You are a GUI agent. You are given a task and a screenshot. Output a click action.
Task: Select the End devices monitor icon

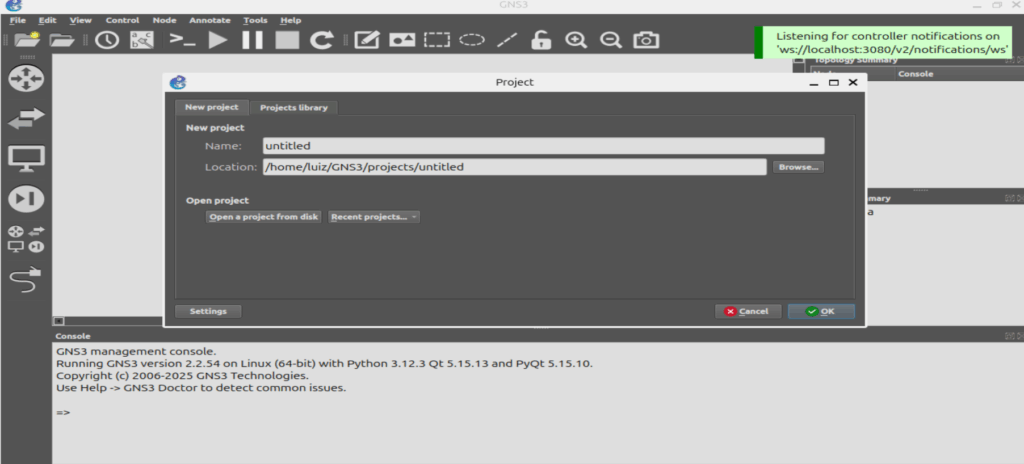tap(26, 158)
